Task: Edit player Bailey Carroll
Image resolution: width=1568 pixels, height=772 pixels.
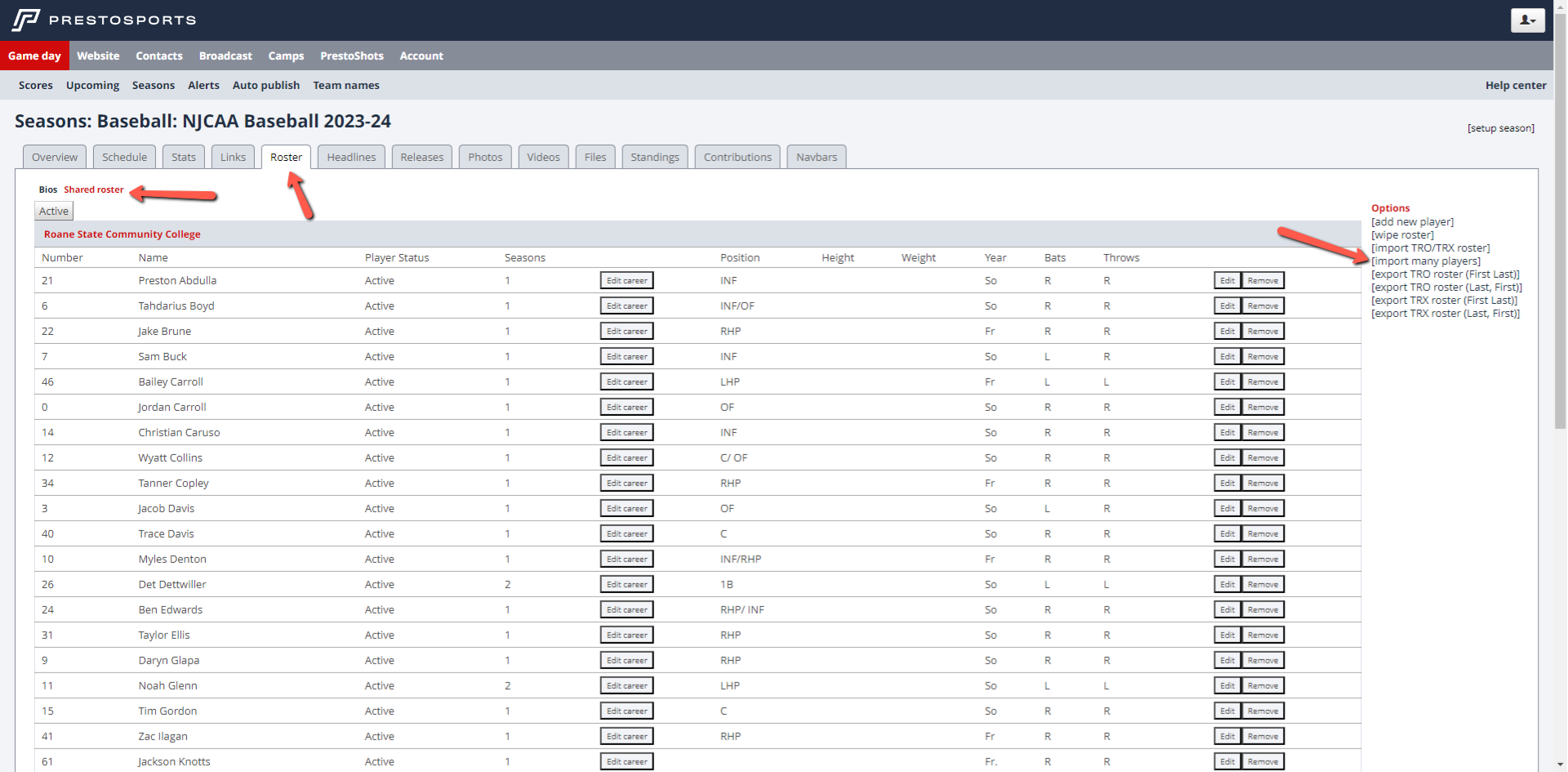Action: point(1227,382)
